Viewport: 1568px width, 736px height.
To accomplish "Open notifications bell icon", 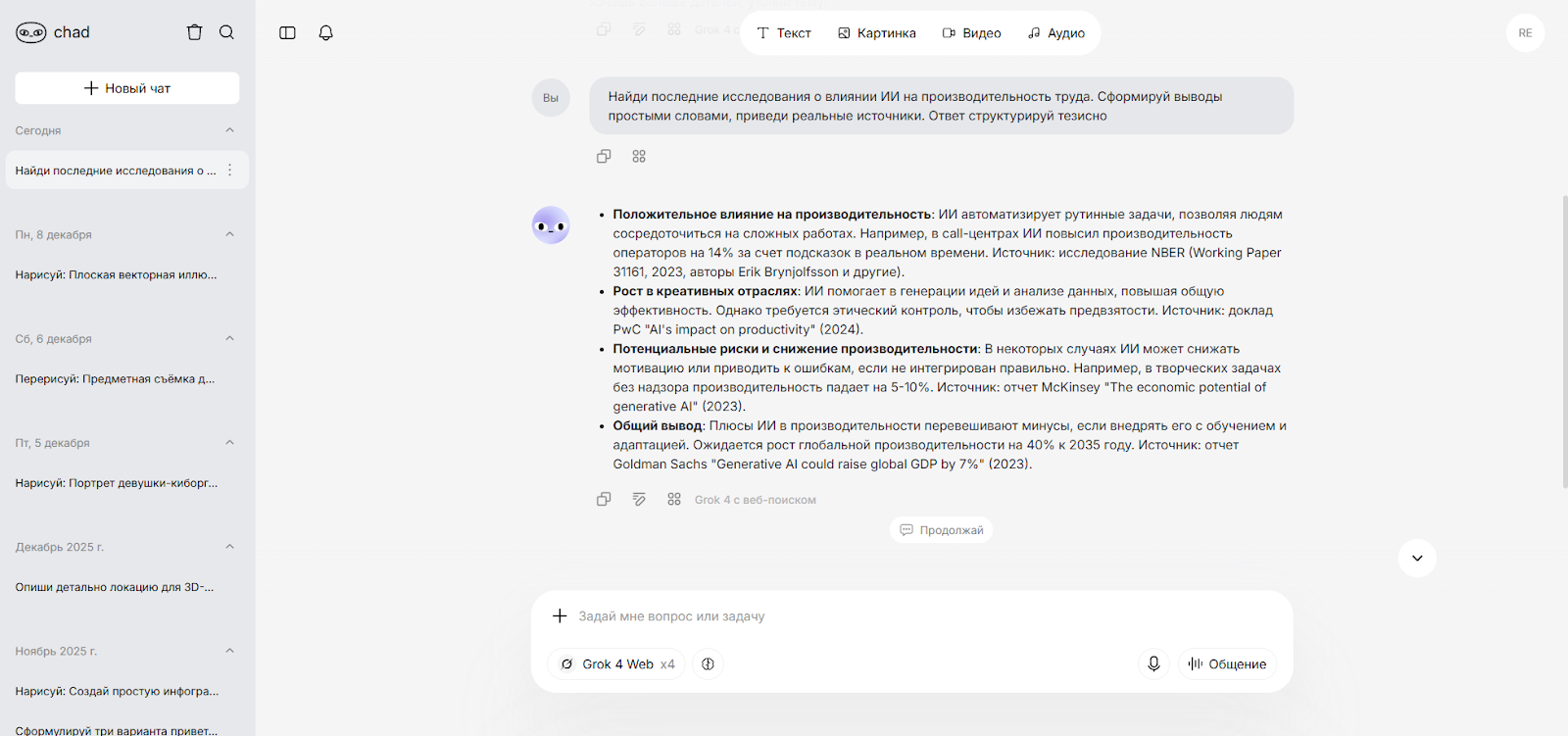I will tap(326, 32).
